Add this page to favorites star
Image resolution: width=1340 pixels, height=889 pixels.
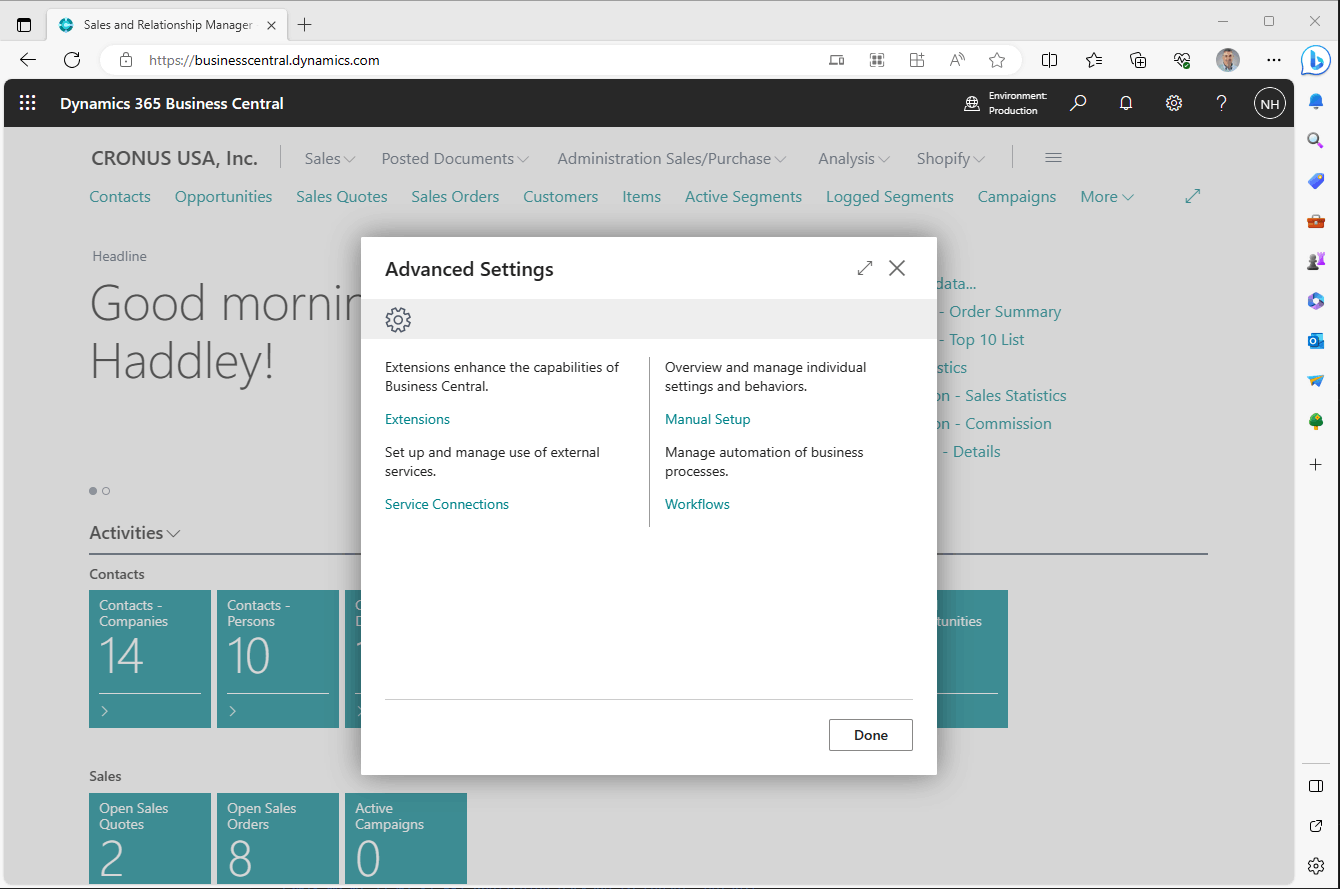tap(997, 60)
